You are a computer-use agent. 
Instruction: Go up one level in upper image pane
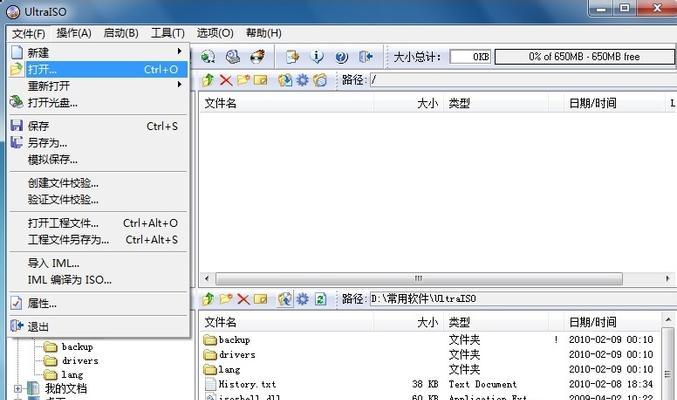pos(208,80)
